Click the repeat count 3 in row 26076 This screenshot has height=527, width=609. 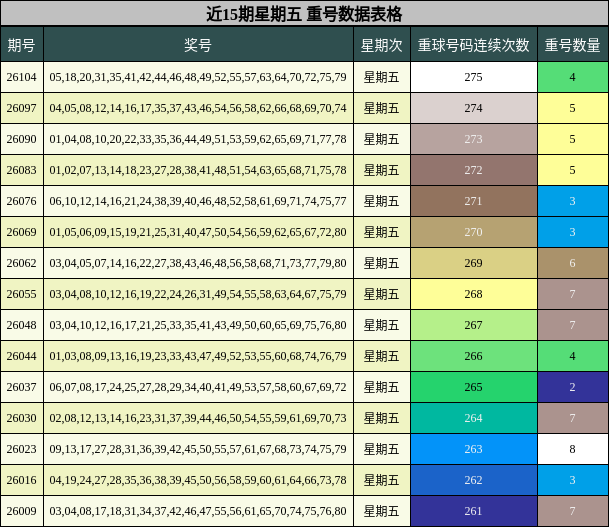click(573, 201)
